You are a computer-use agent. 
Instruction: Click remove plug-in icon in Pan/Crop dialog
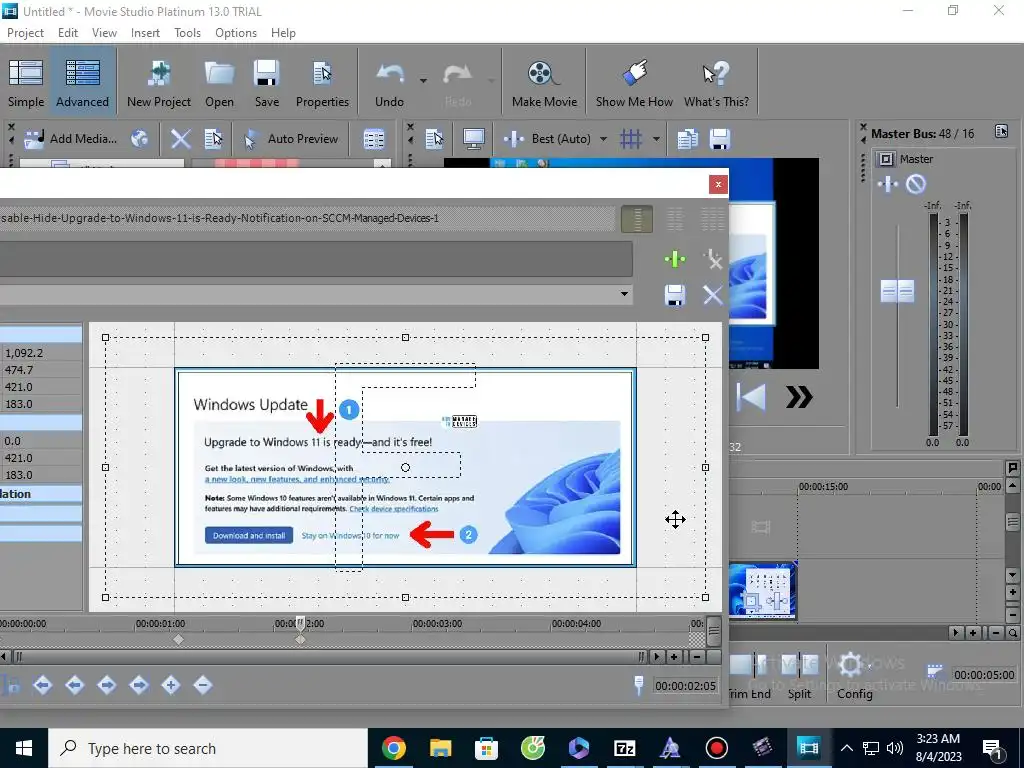[x=712, y=259]
